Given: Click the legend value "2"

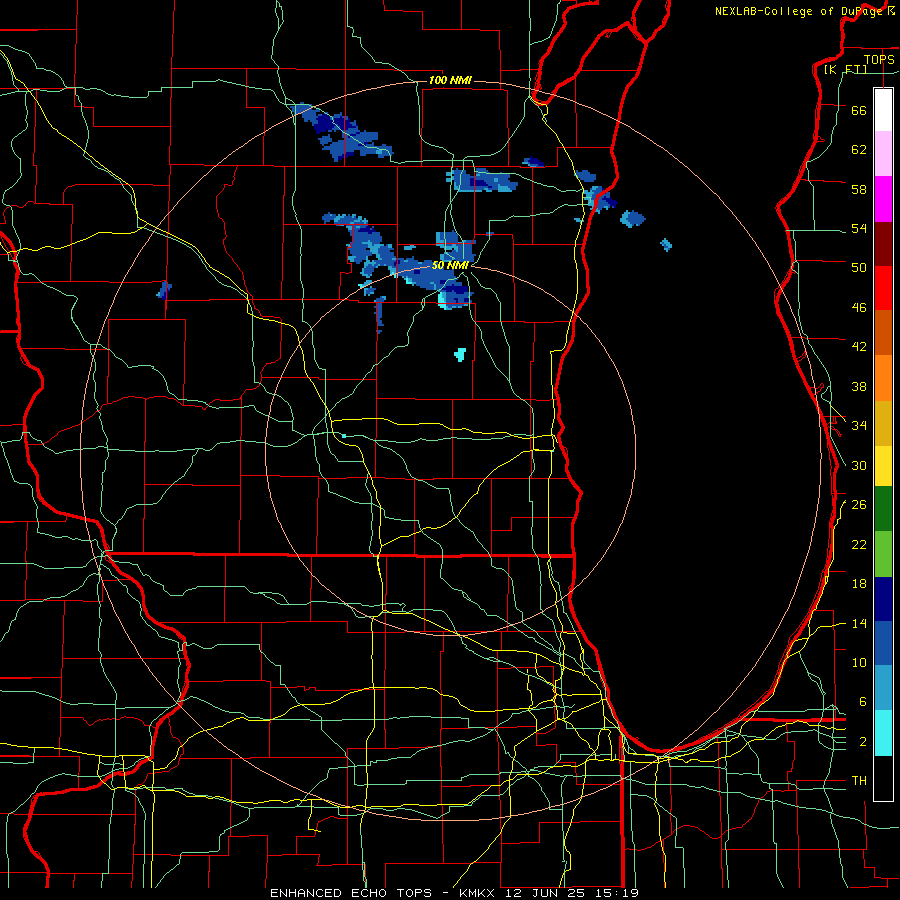Looking at the screenshot, I should pyautogui.click(x=863, y=742).
